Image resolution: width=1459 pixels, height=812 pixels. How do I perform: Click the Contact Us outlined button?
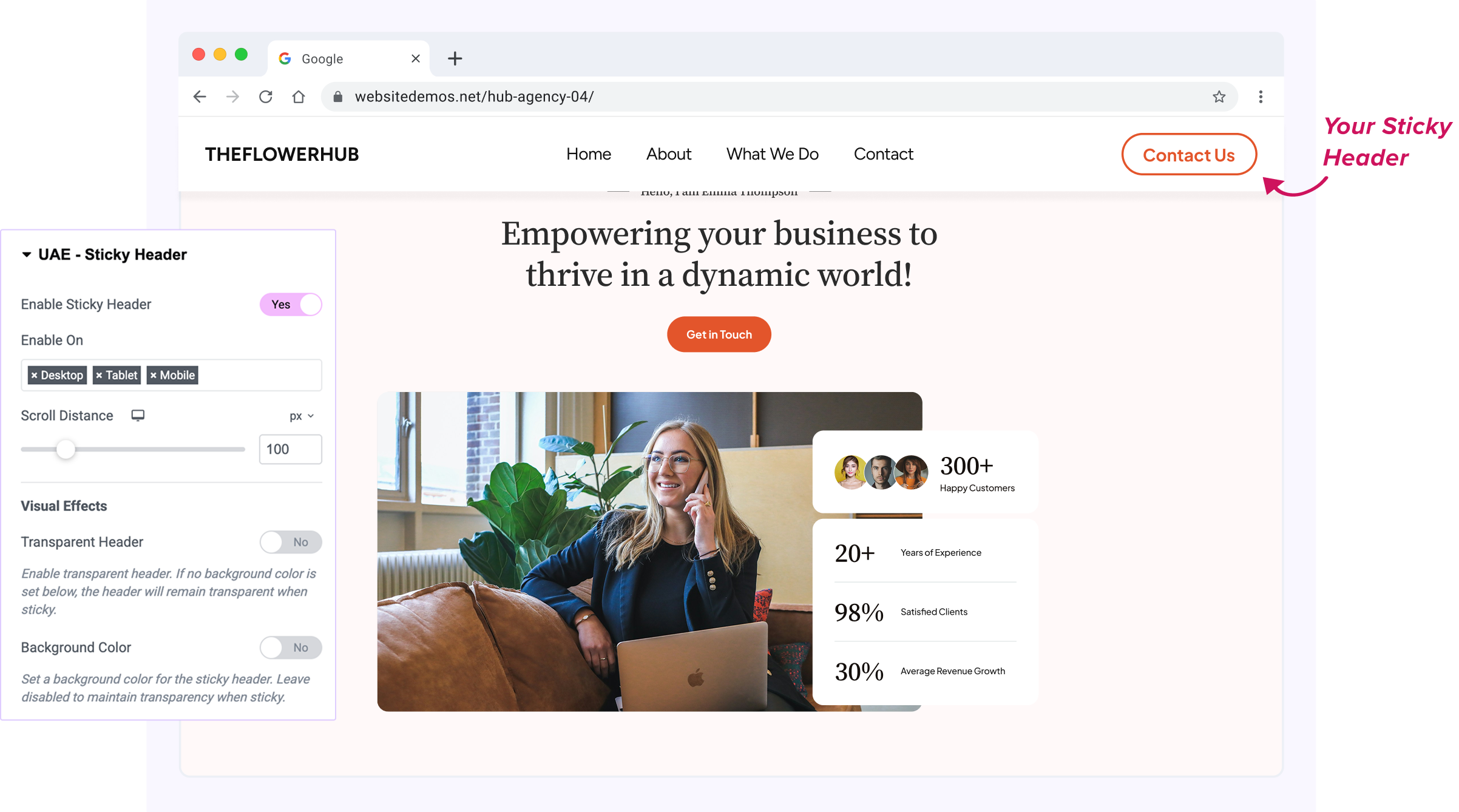pos(1188,155)
